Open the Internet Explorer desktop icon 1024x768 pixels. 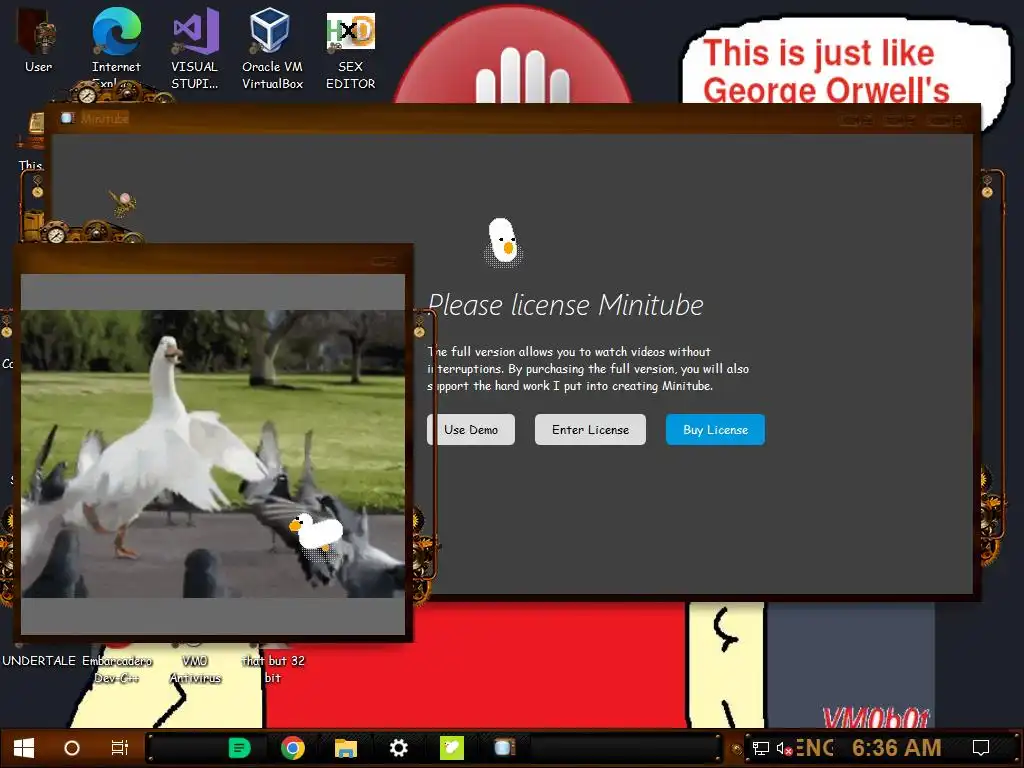(x=116, y=47)
